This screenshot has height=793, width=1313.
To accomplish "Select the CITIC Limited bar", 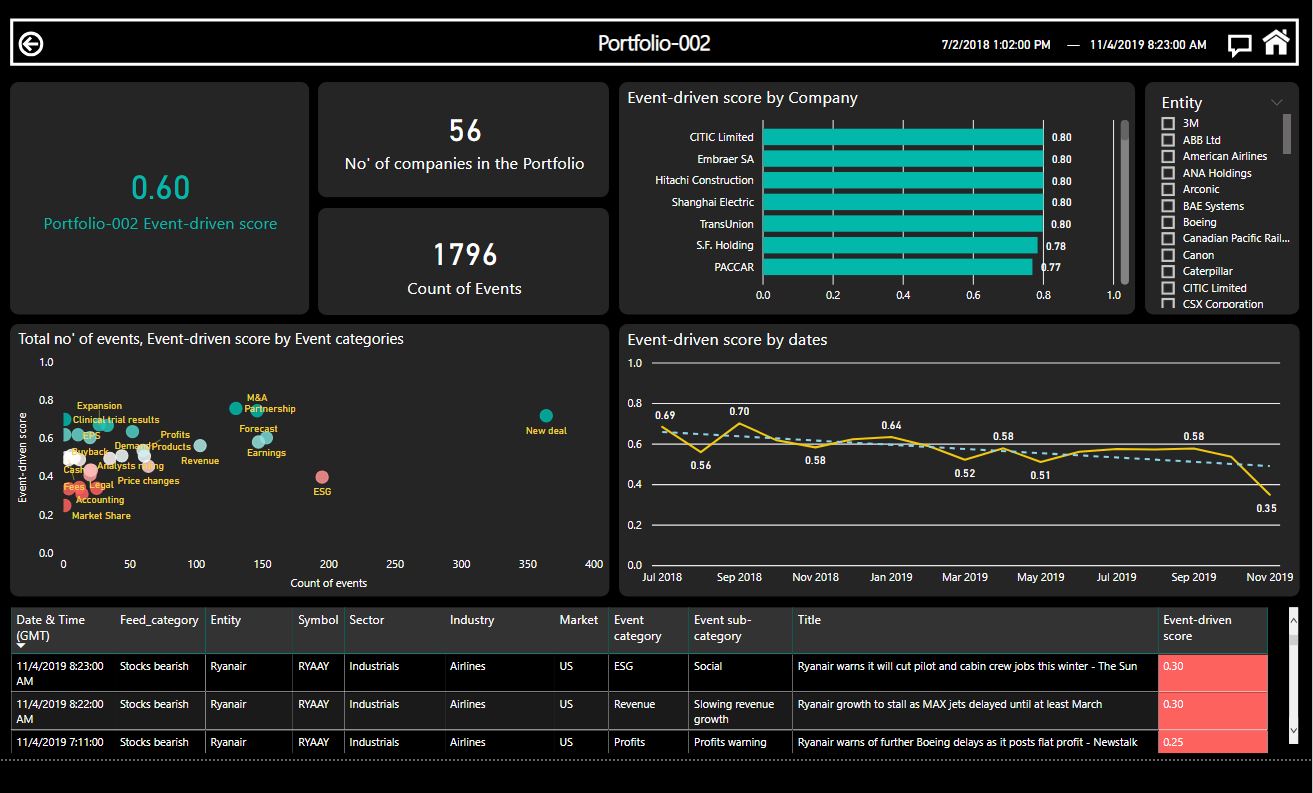I will [x=902, y=137].
